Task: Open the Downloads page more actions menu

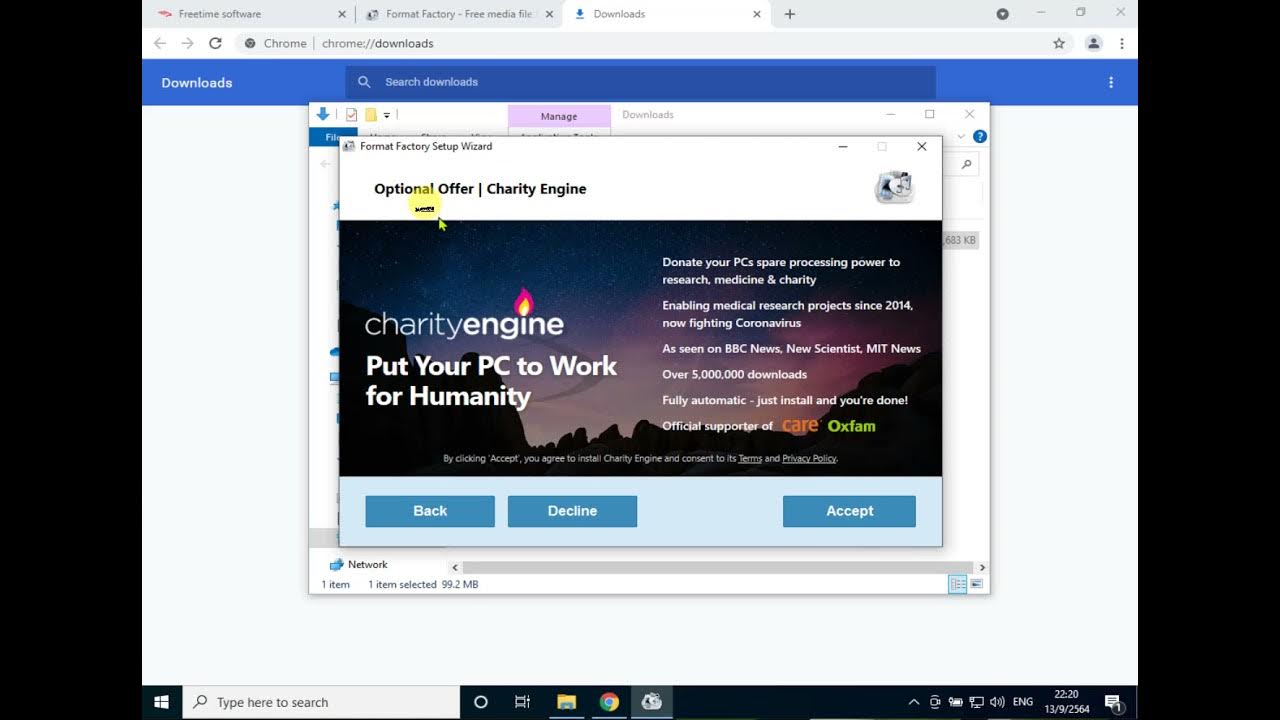Action: click(1111, 82)
